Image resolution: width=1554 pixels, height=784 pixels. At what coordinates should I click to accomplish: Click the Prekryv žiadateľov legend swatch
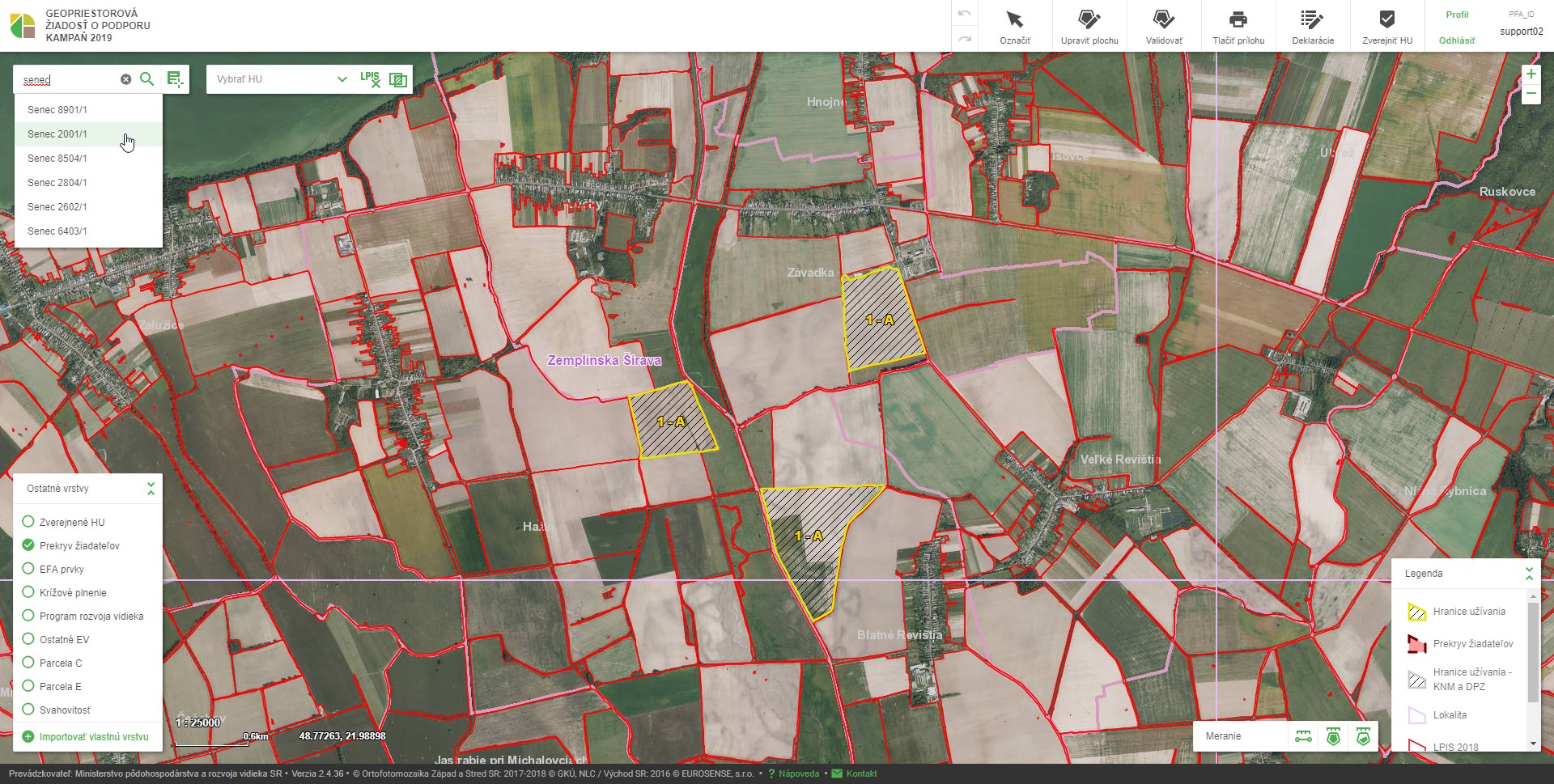tap(1416, 644)
